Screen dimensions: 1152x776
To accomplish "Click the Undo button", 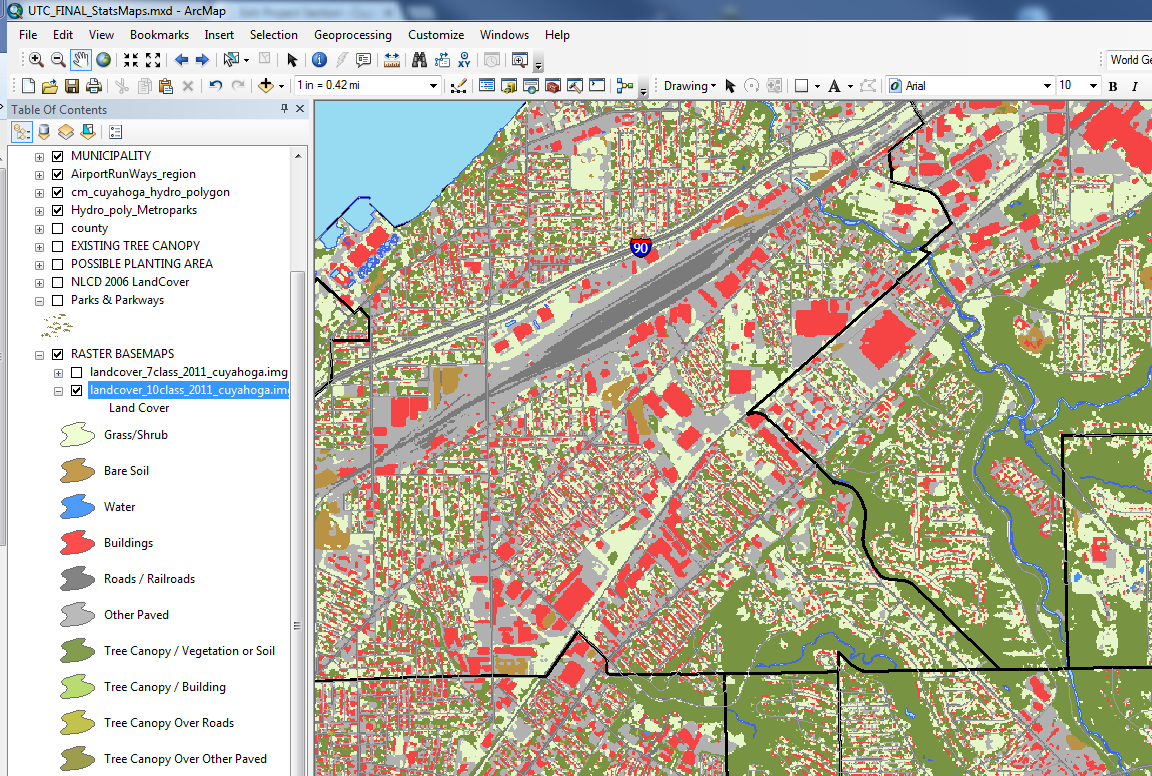I will 215,85.
